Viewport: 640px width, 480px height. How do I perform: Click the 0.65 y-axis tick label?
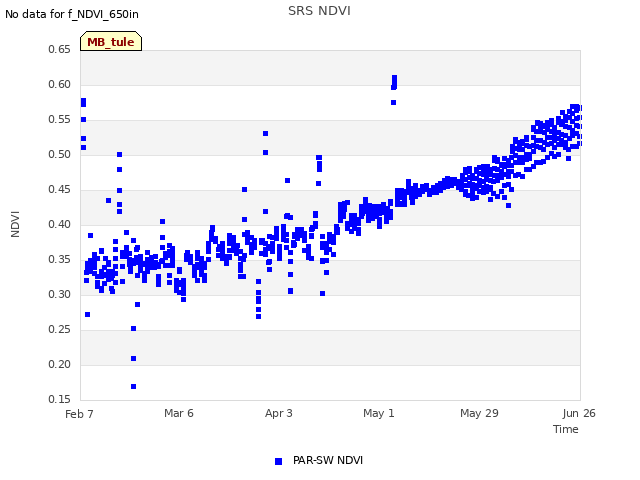tap(59, 49)
